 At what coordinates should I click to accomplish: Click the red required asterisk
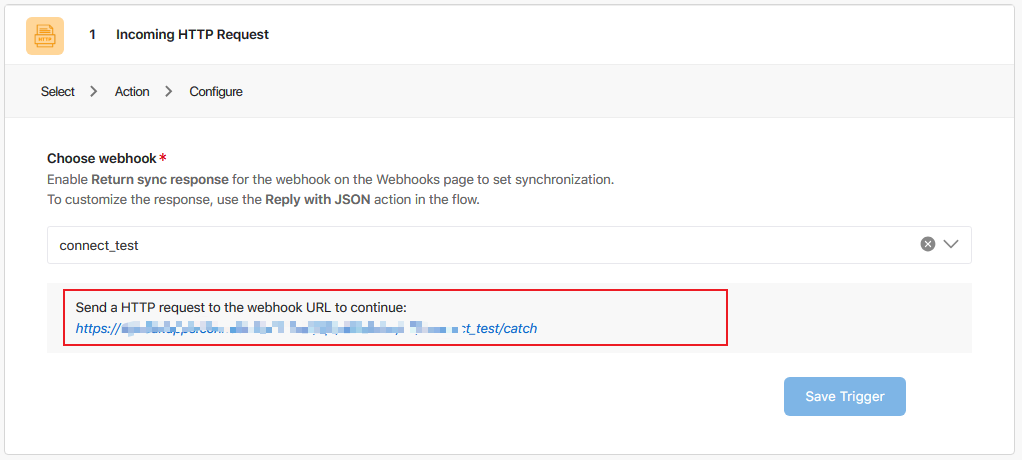pyautogui.click(x=163, y=158)
